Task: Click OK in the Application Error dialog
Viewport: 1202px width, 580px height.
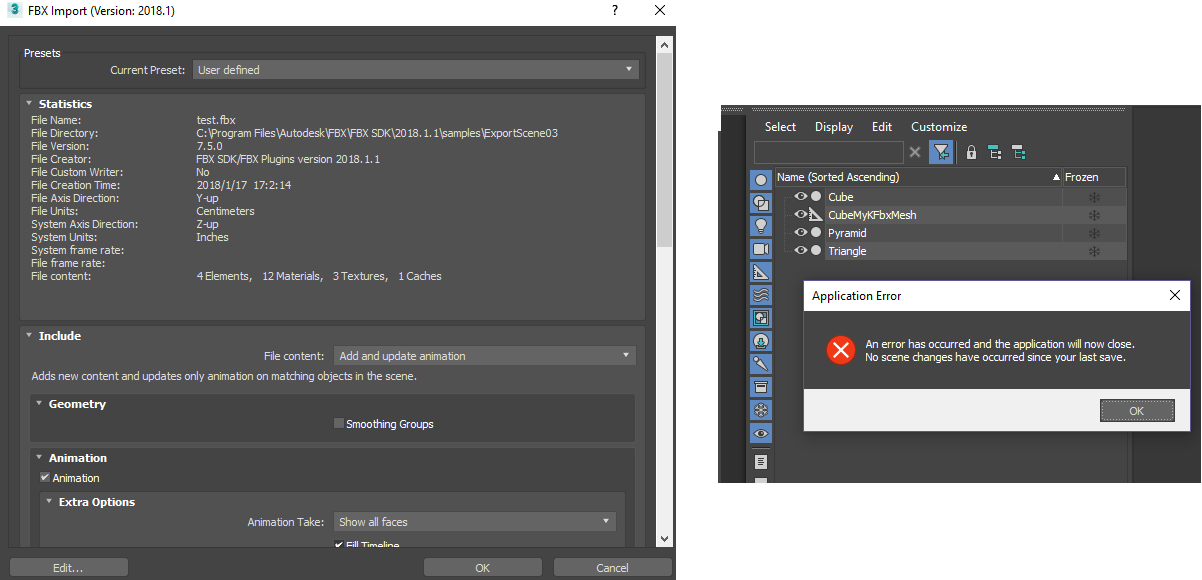Action: pos(1136,411)
